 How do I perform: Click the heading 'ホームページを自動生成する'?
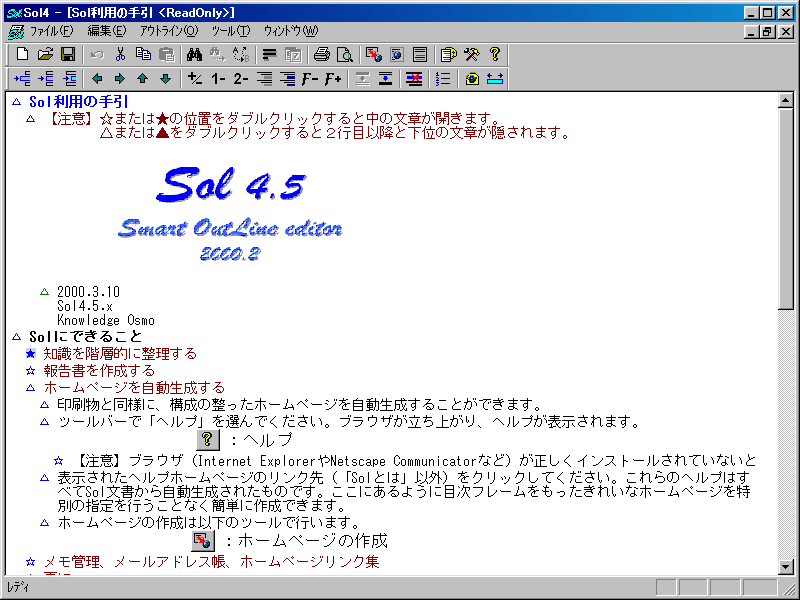134,388
